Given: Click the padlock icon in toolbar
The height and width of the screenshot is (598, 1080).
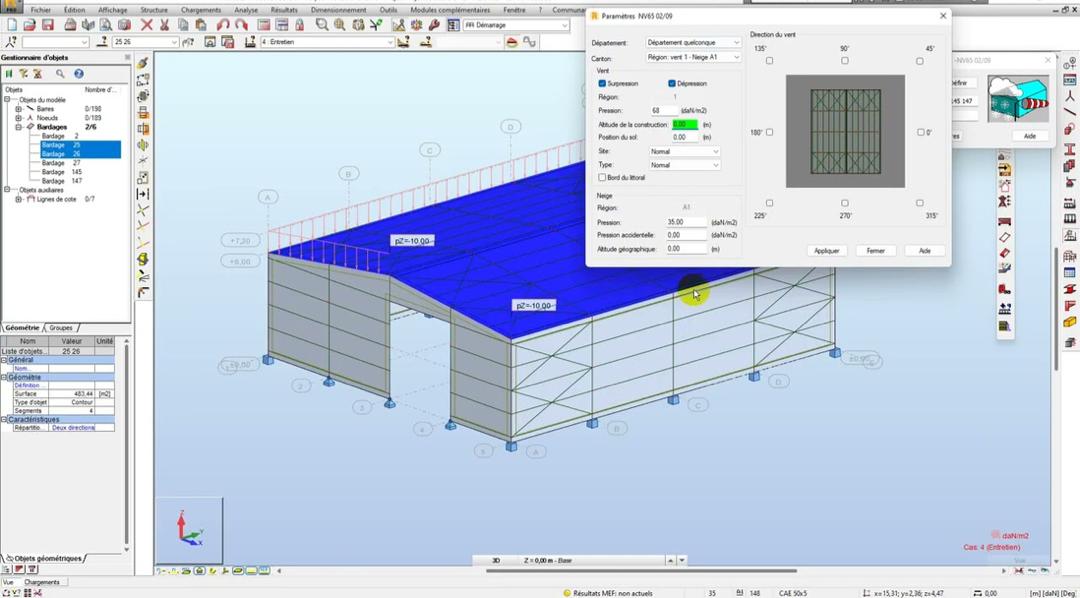Looking at the screenshot, I should point(300,25).
